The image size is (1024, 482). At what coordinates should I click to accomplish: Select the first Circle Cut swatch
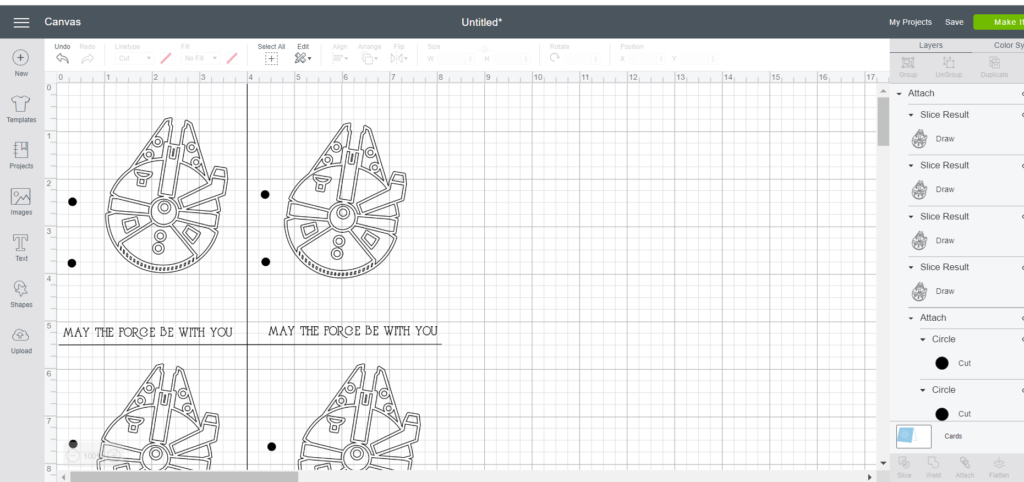pyautogui.click(x=942, y=363)
